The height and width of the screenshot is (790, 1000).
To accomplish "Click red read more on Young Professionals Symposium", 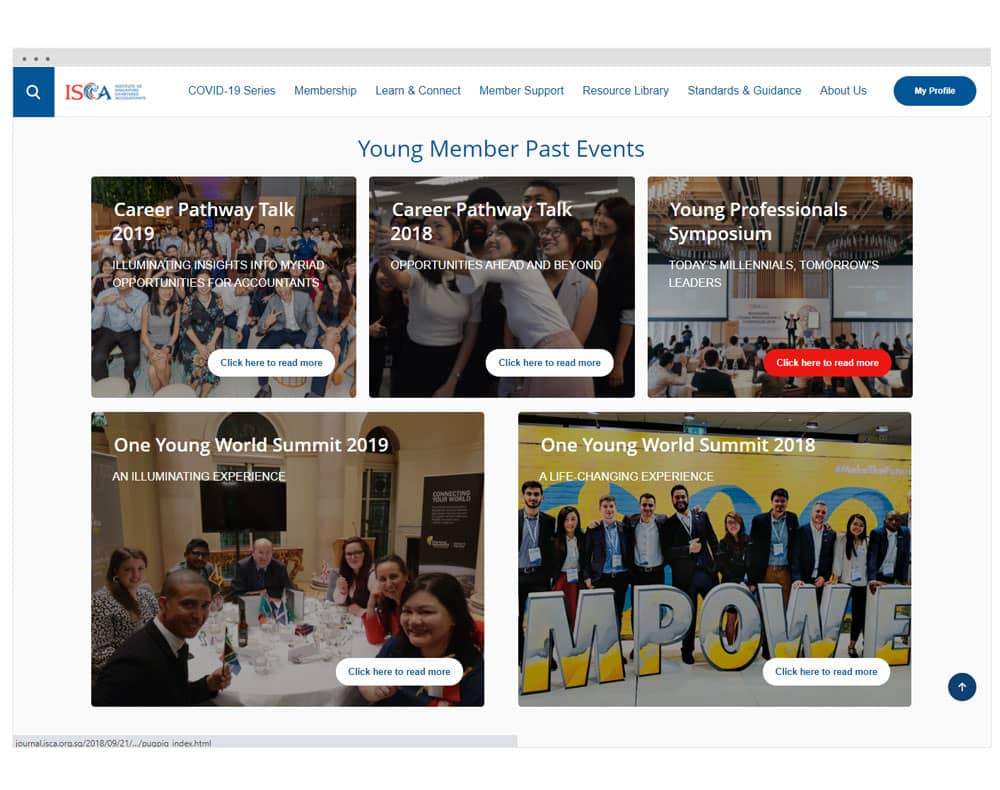I will click(x=827, y=362).
